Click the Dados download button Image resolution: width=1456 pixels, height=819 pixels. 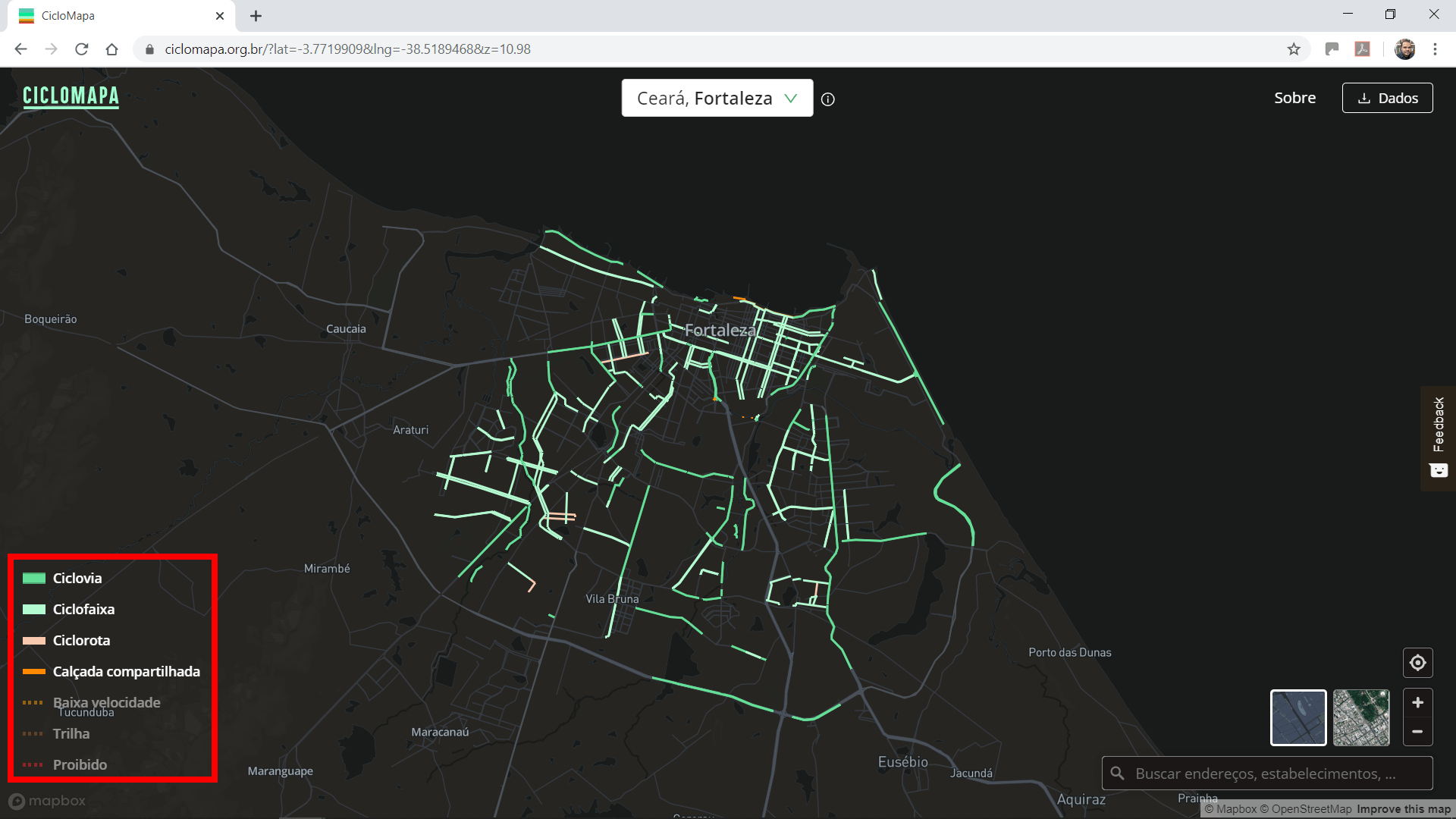[x=1387, y=98]
